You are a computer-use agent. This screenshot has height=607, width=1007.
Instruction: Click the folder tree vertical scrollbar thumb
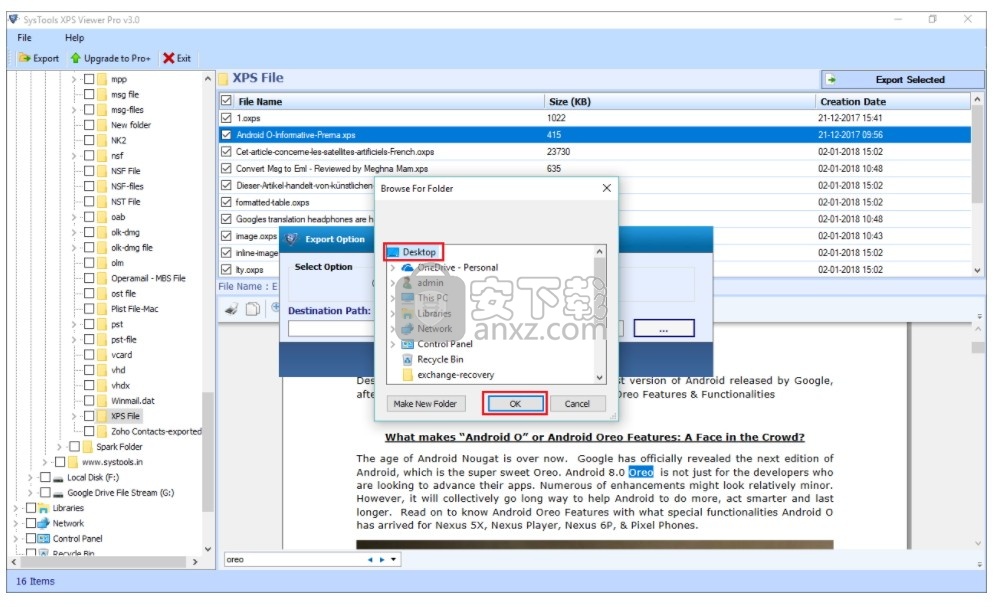pyautogui.click(x=207, y=452)
